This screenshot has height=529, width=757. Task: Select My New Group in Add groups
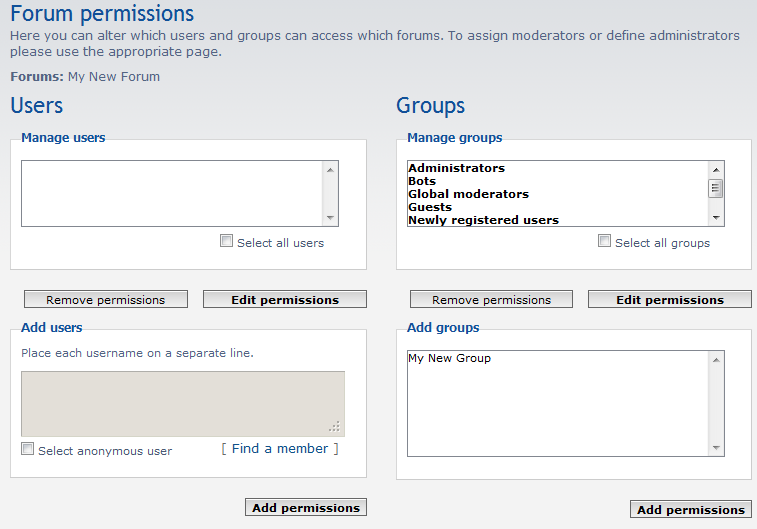tap(450, 358)
